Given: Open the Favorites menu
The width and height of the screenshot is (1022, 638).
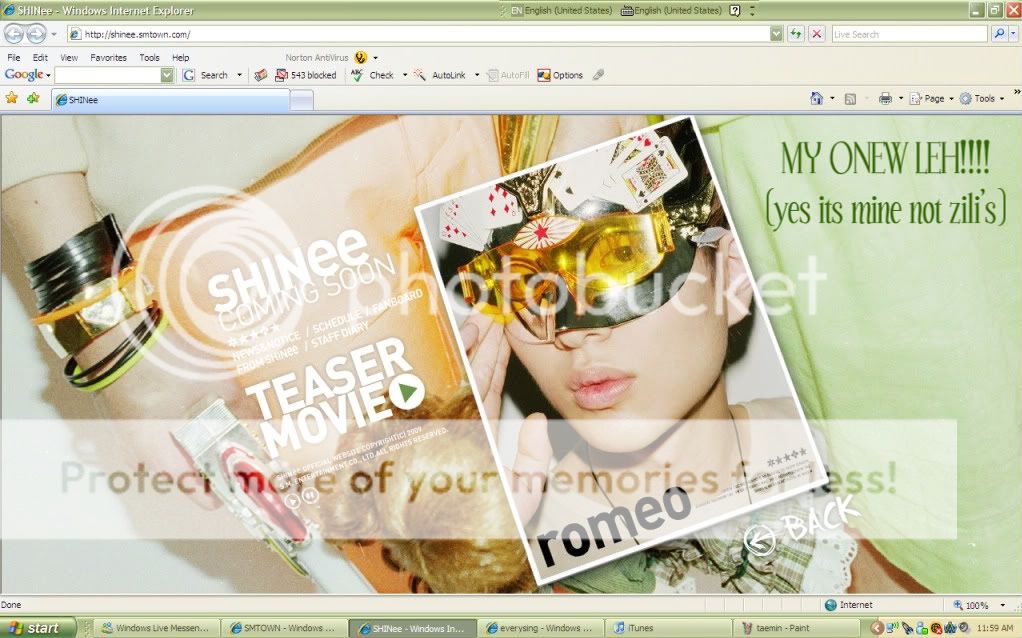Looking at the screenshot, I should point(108,57).
